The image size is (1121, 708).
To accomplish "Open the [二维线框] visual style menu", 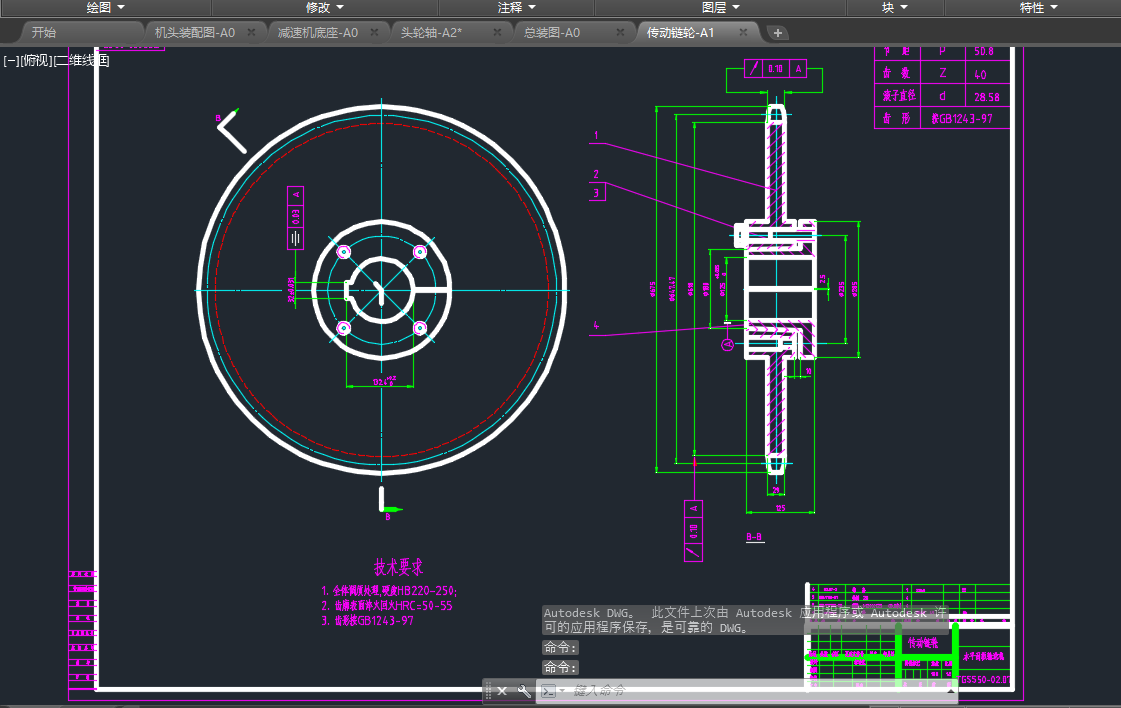I will [82, 61].
